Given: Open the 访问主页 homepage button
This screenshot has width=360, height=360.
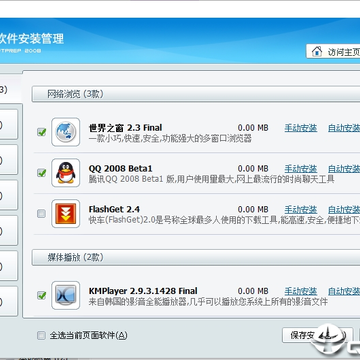Looking at the screenshot, I should [x=333, y=51].
